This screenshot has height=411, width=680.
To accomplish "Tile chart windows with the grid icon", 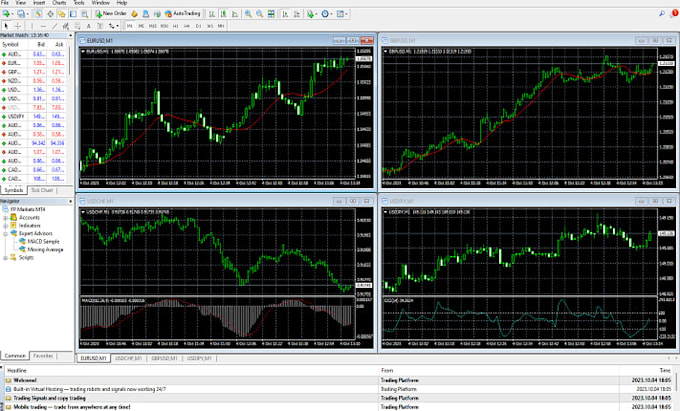I will pyautogui.click(x=271, y=14).
